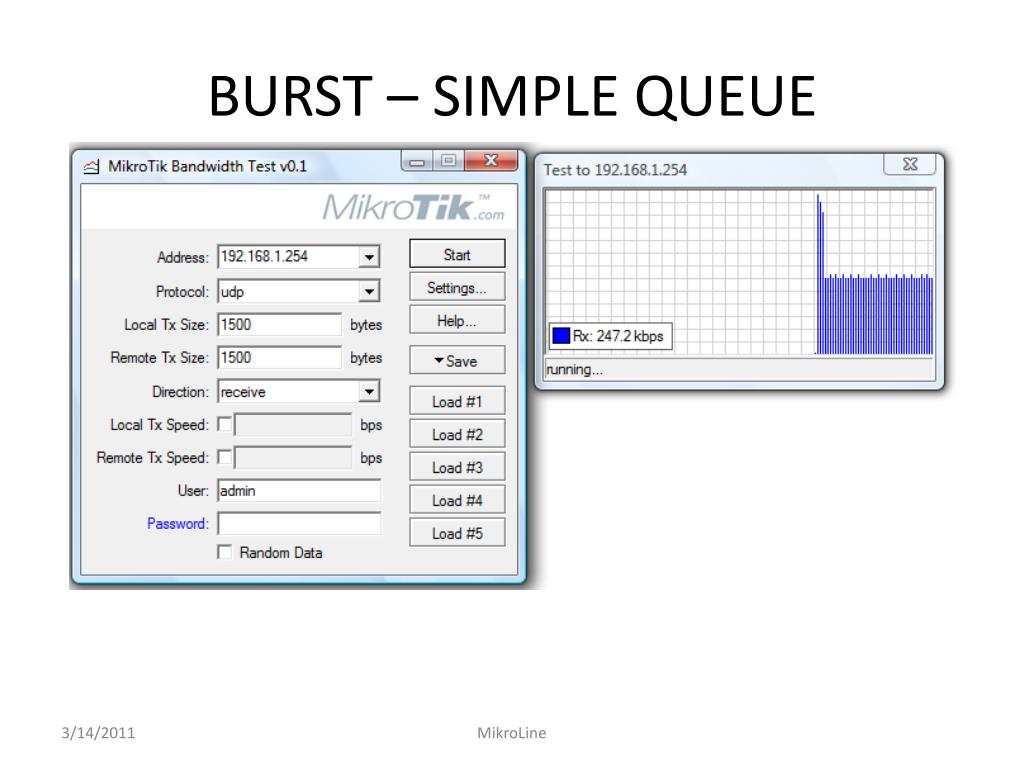Click the MikroTik Bandwidth Test title bar icon
This screenshot has width=1024, height=768.
tap(91, 167)
